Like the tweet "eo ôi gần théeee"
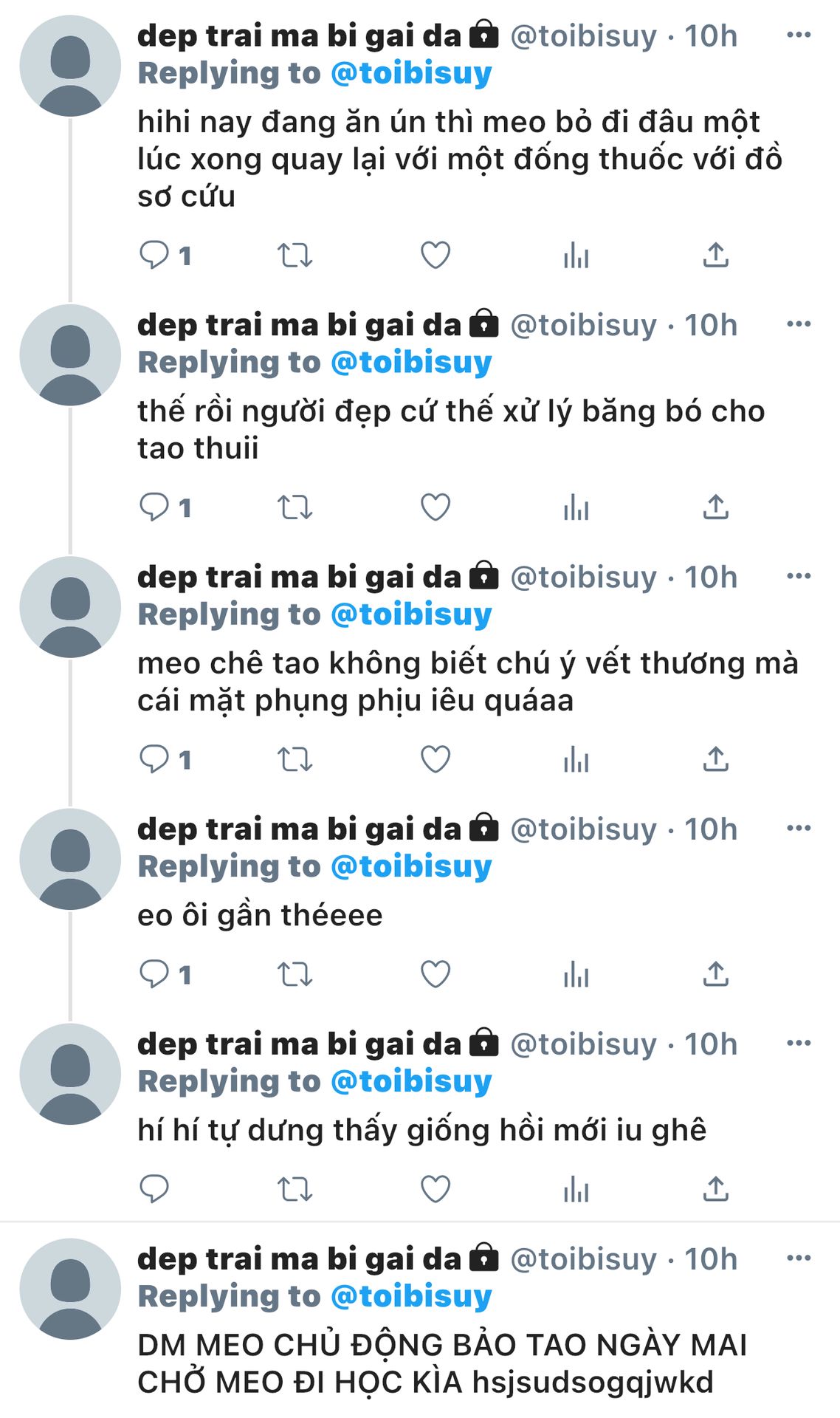Viewport: 840px width, 1418px height. coord(436,974)
